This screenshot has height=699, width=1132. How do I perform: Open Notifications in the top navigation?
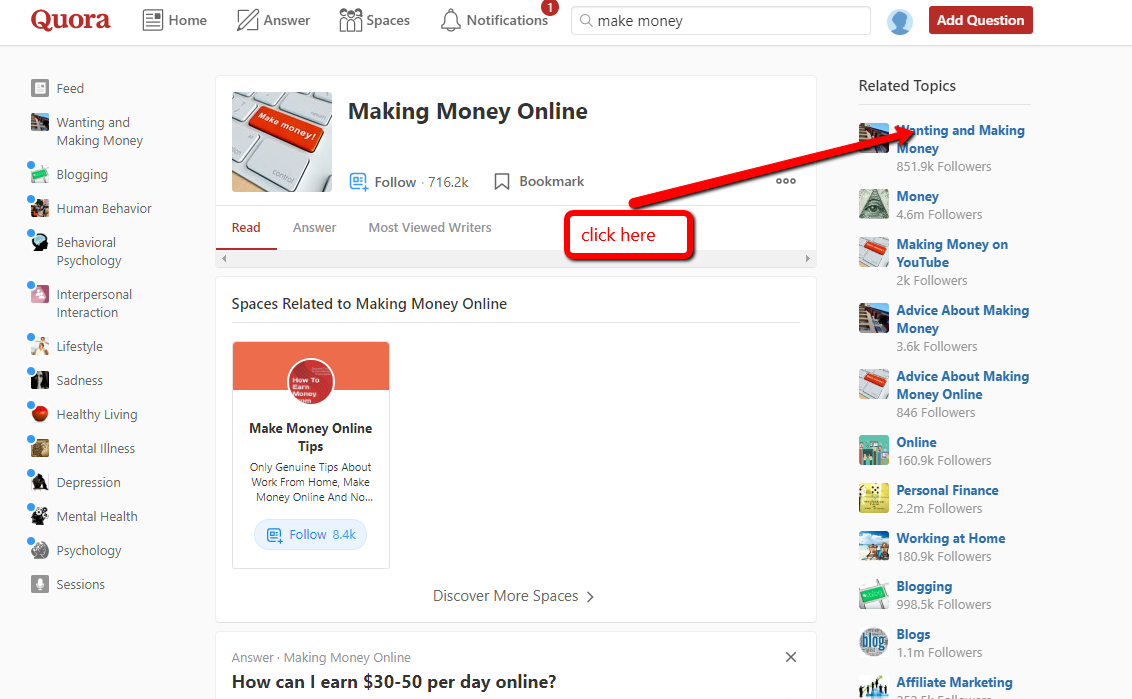coord(495,20)
